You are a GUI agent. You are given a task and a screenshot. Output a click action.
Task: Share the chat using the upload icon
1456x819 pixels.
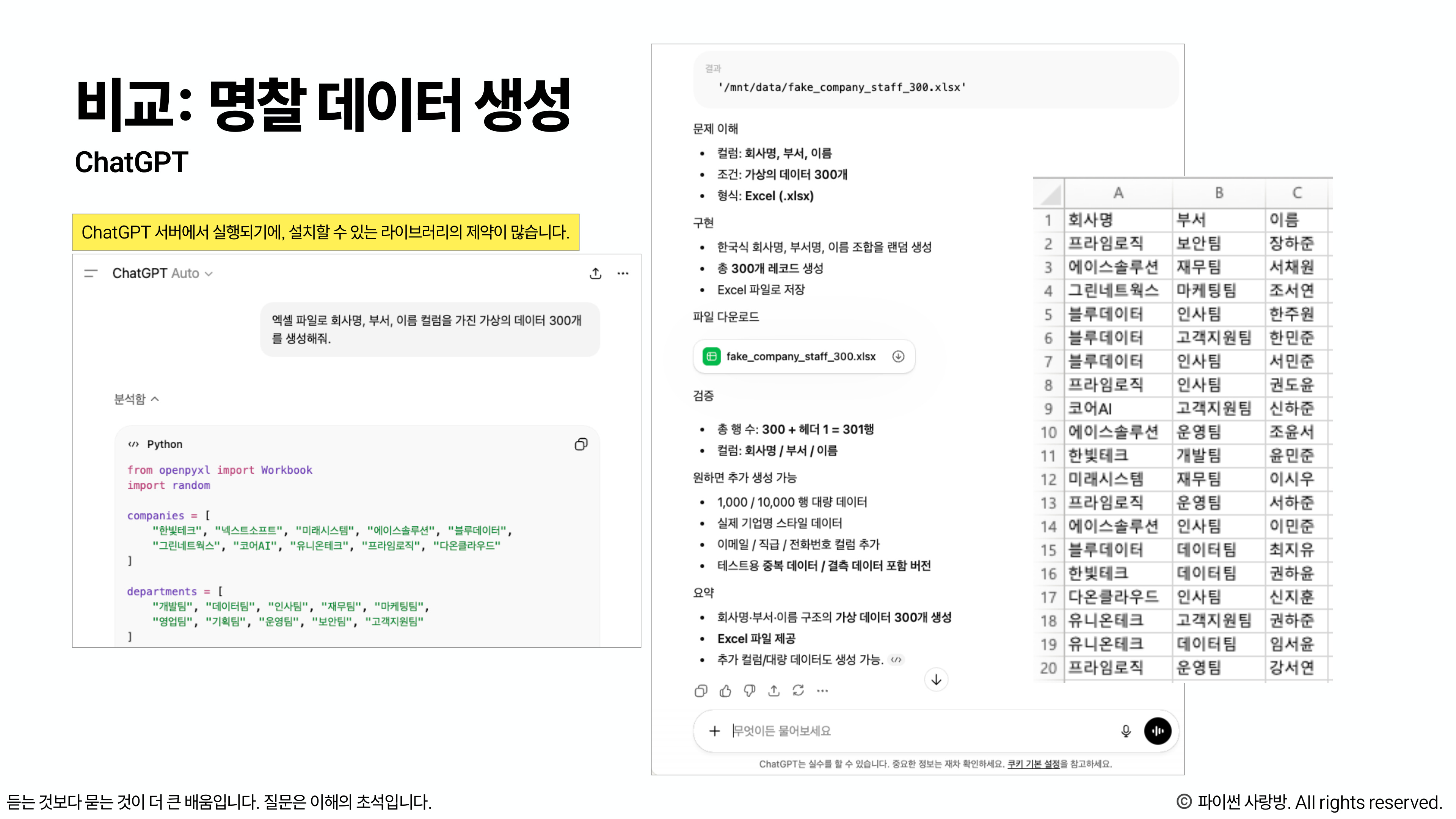(595, 273)
